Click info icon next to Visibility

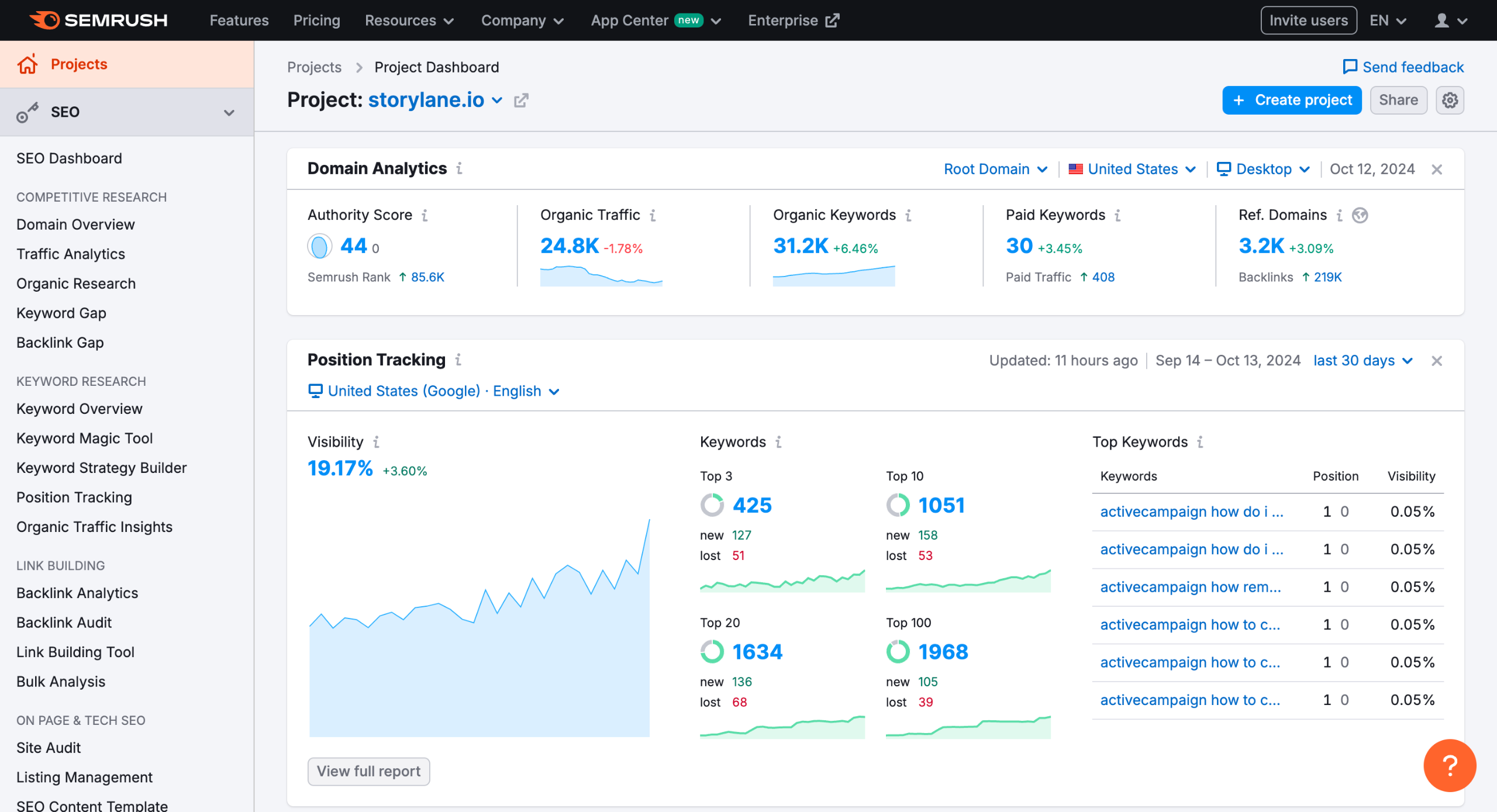[x=376, y=442]
